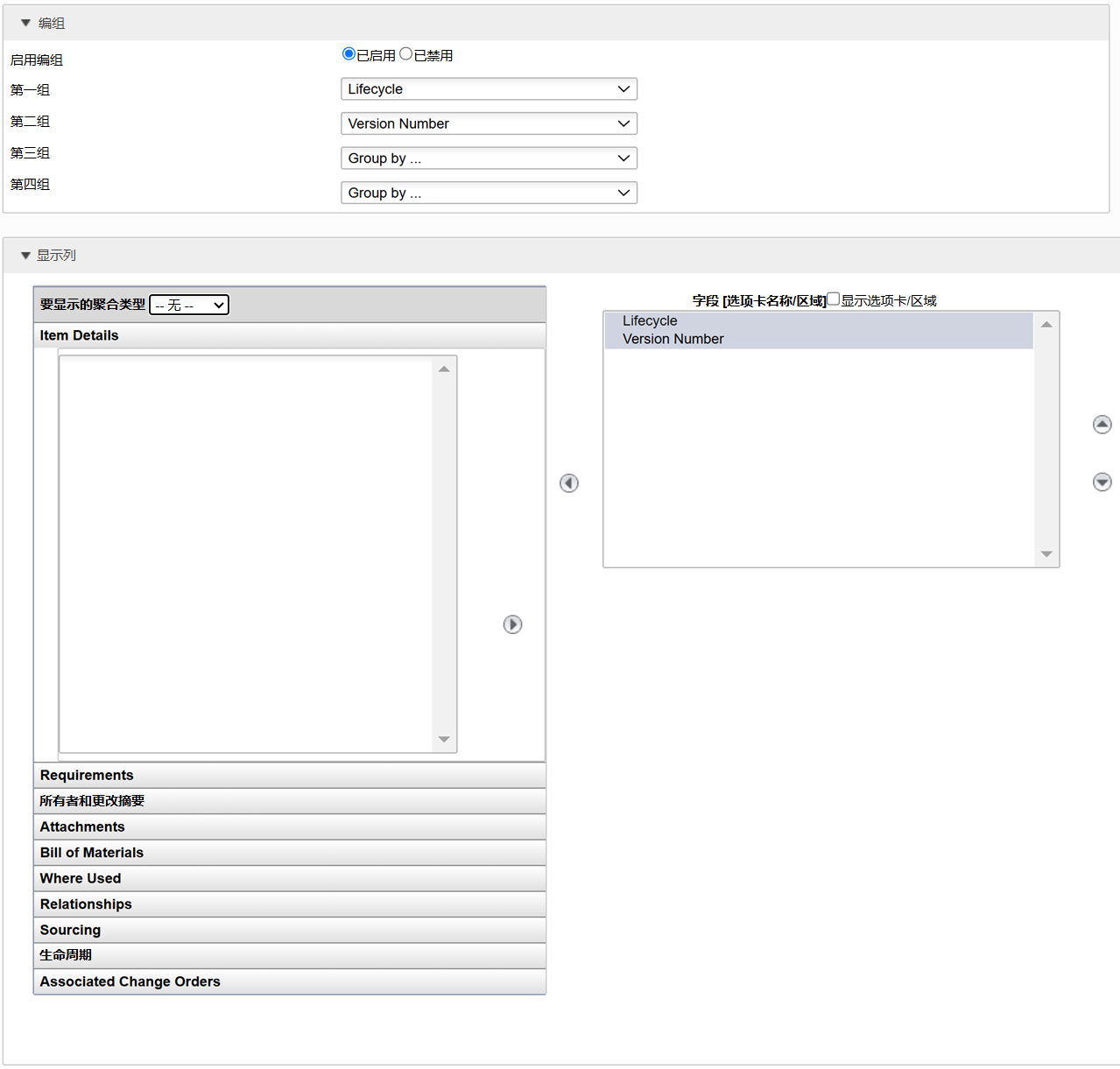
Task: Click the move-left arrow icon
Action: [569, 483]
